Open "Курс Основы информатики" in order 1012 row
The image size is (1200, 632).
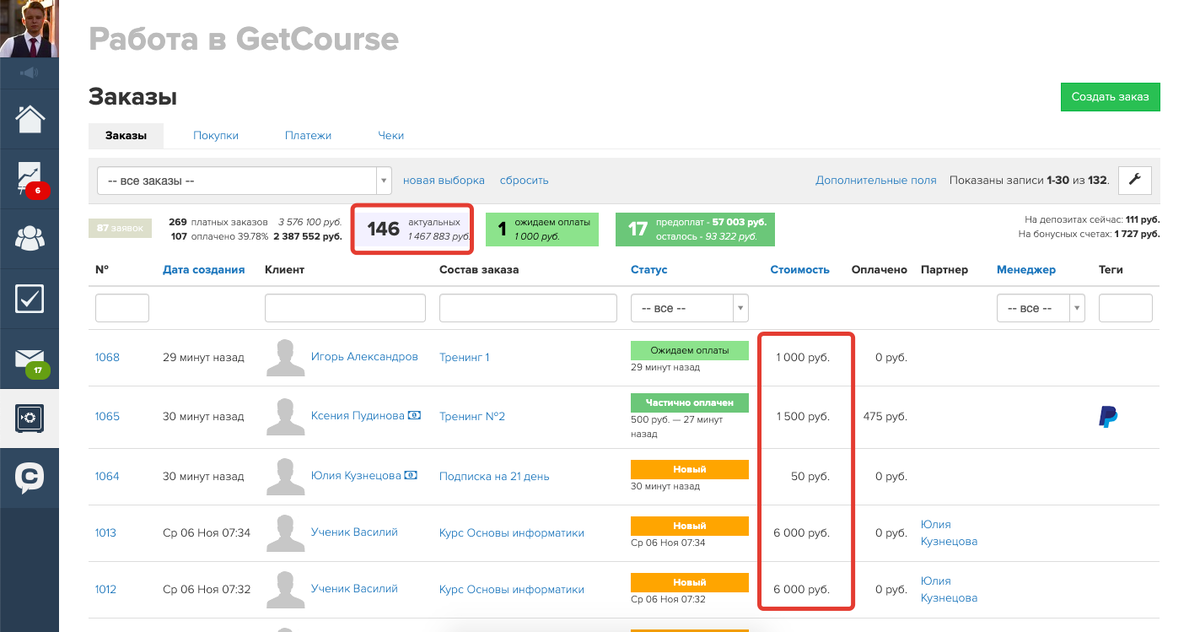[x=512, y=590]
